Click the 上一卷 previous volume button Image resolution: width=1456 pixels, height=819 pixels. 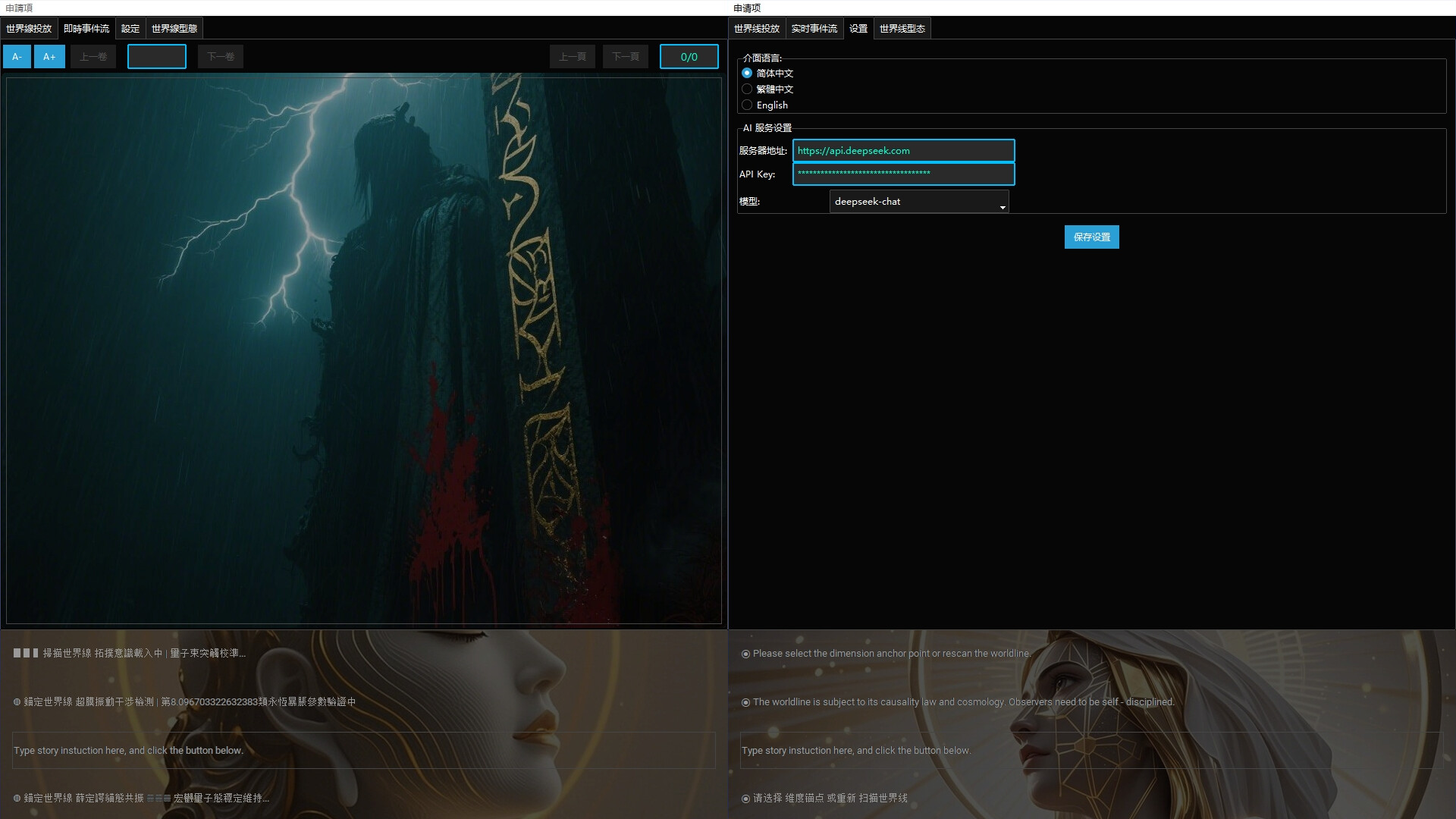point(93,57)
